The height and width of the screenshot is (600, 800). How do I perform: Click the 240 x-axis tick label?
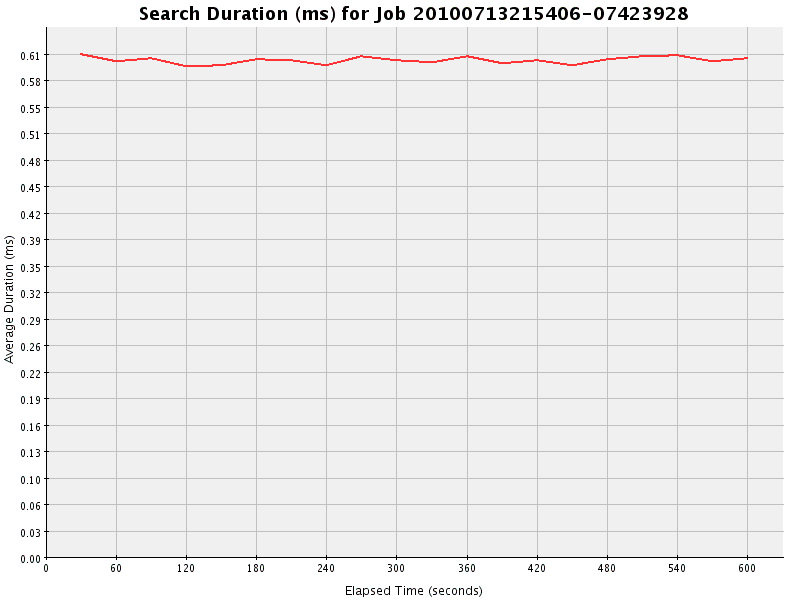click(x=327, y=568)
